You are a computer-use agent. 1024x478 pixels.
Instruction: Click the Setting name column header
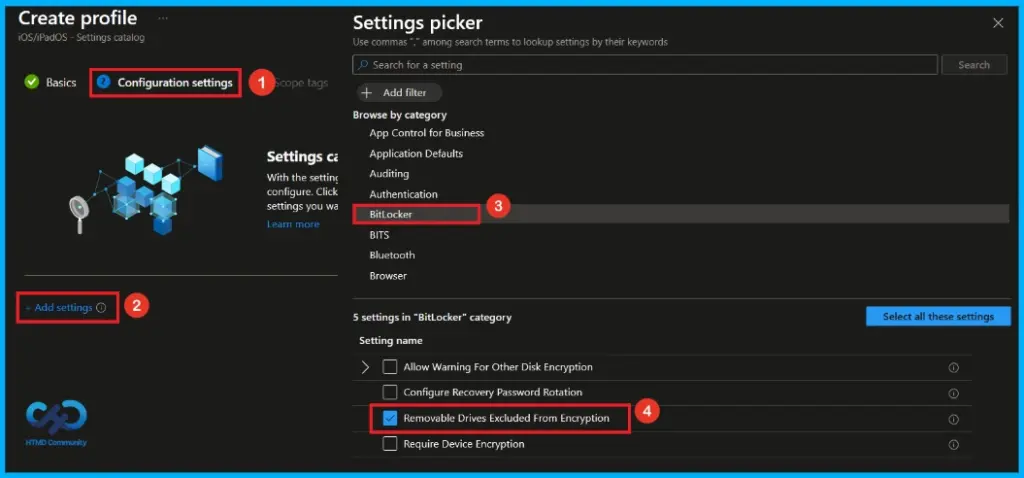point(391,340)
